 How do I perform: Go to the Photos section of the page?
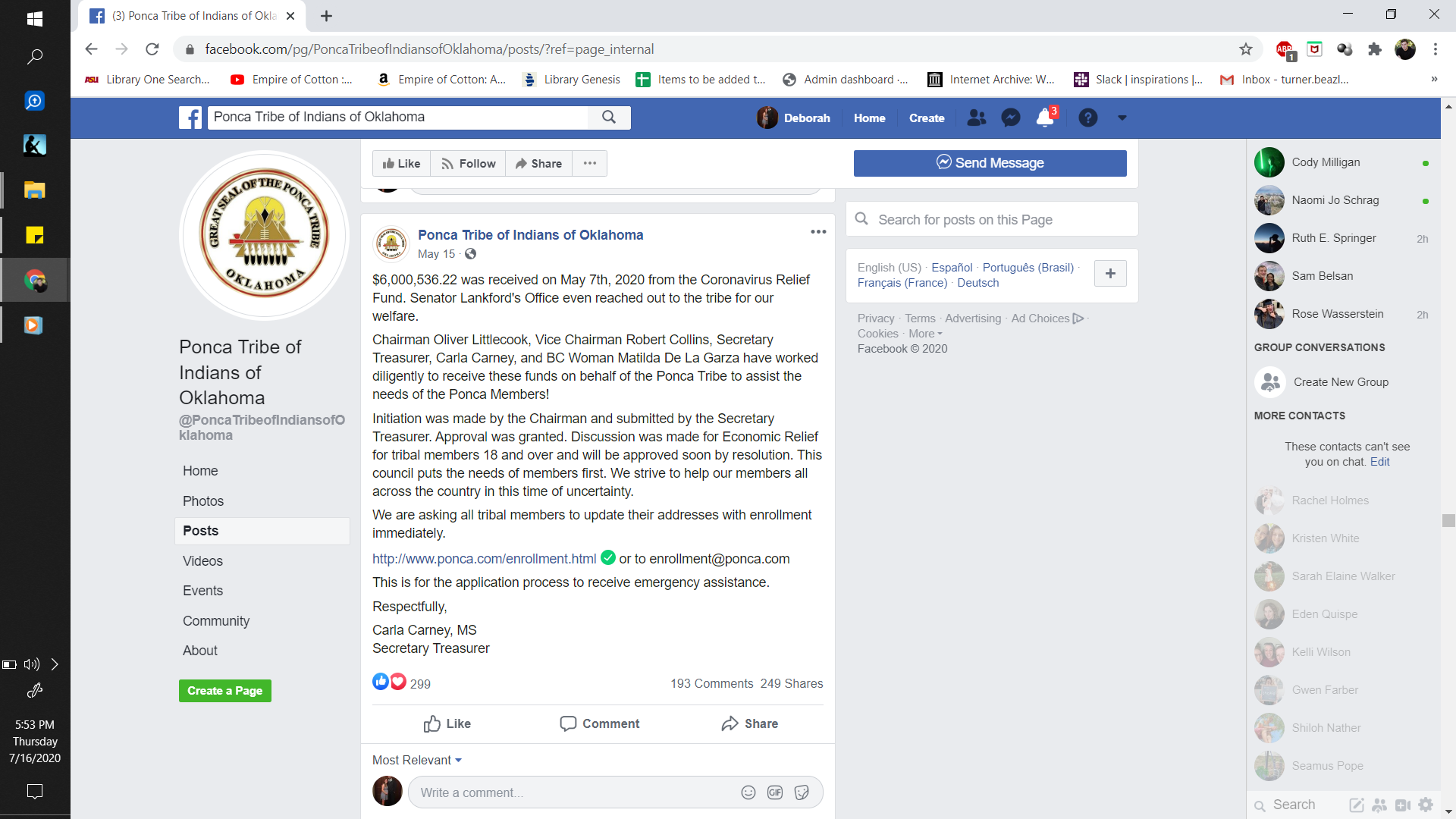pyautogui.click(x=203, y=501)
